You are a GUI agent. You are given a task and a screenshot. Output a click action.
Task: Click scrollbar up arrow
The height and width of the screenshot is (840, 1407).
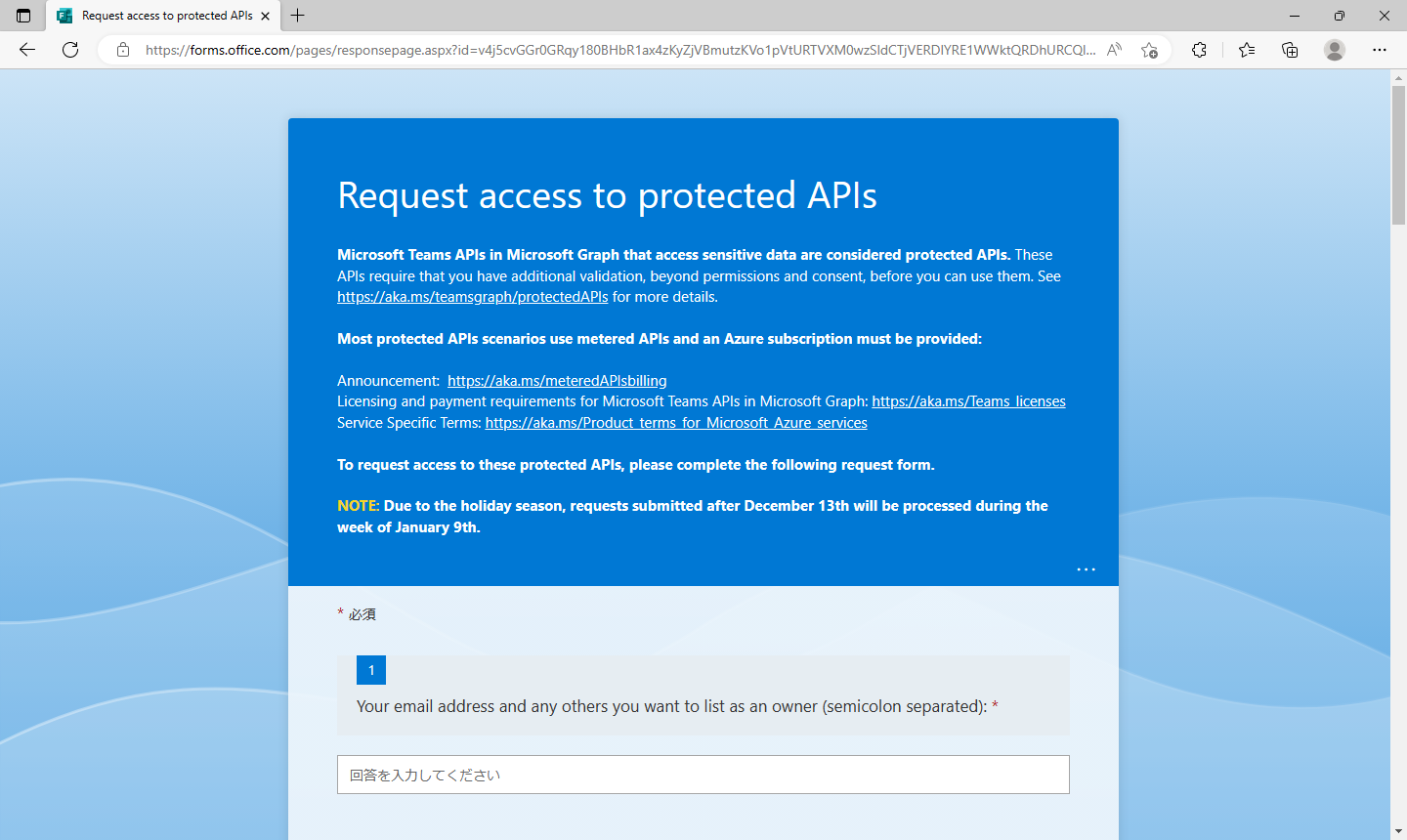(1398, 78)
